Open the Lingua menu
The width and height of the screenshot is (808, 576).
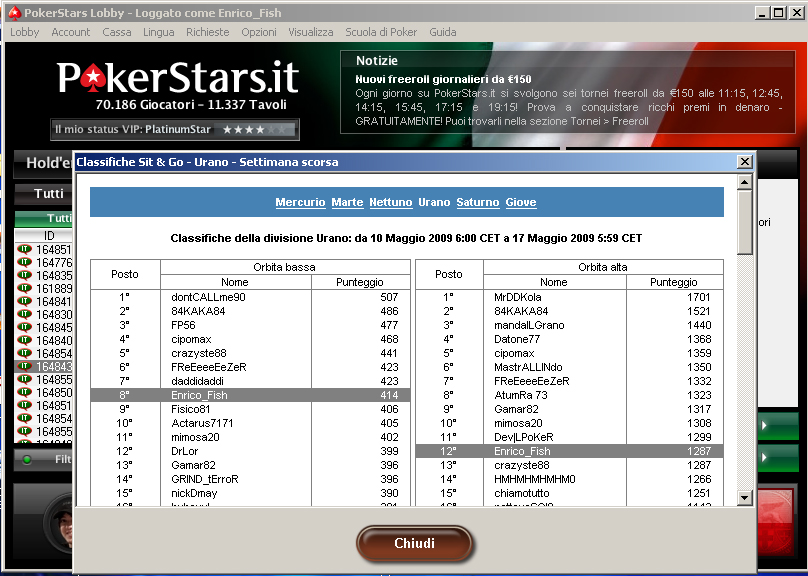(158, 32)
